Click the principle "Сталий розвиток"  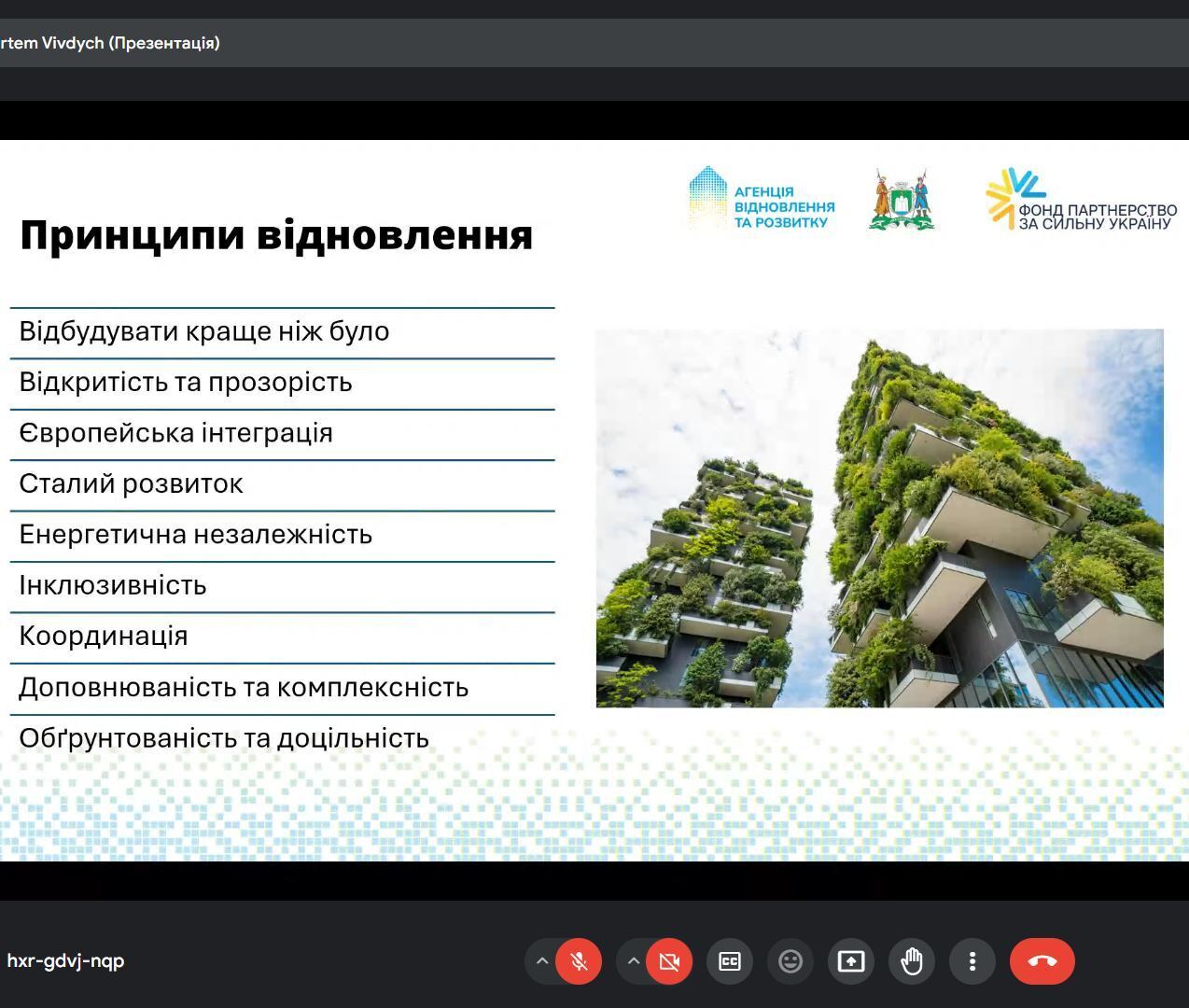click(132, 483)
